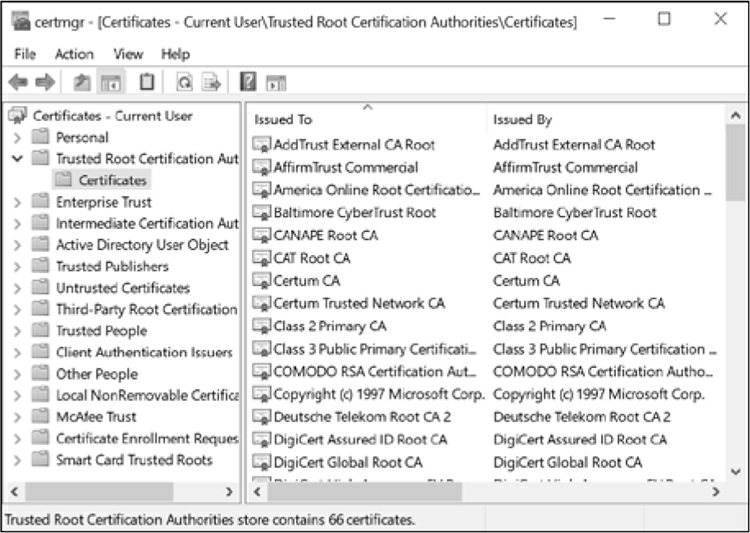The width and height of the screenshot is (750, 533).
Task: Click the Certum CA certificate icon
Action: click(x=262, y=280)
